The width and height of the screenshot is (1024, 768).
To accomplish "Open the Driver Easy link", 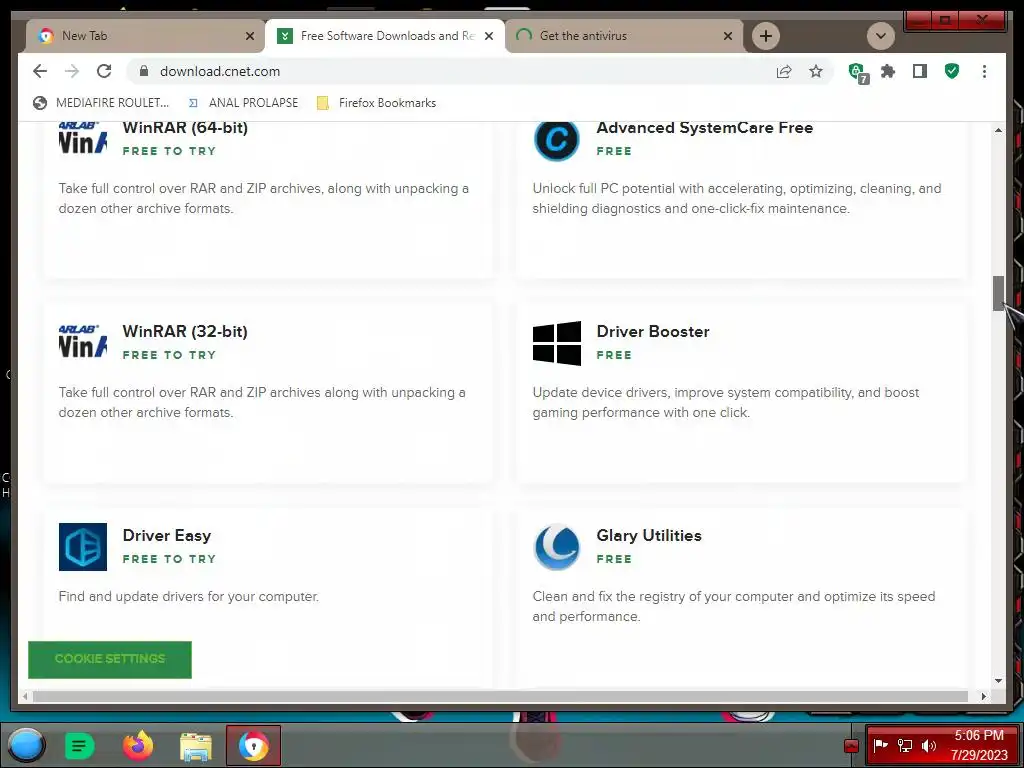I will (x=167, y=536).
